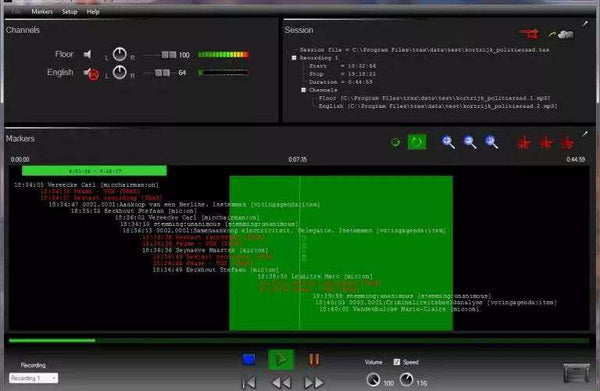Select the Criminaliteitsbeeldanalyse agenda marker
The image size is (600, 391).
[436, 302]
